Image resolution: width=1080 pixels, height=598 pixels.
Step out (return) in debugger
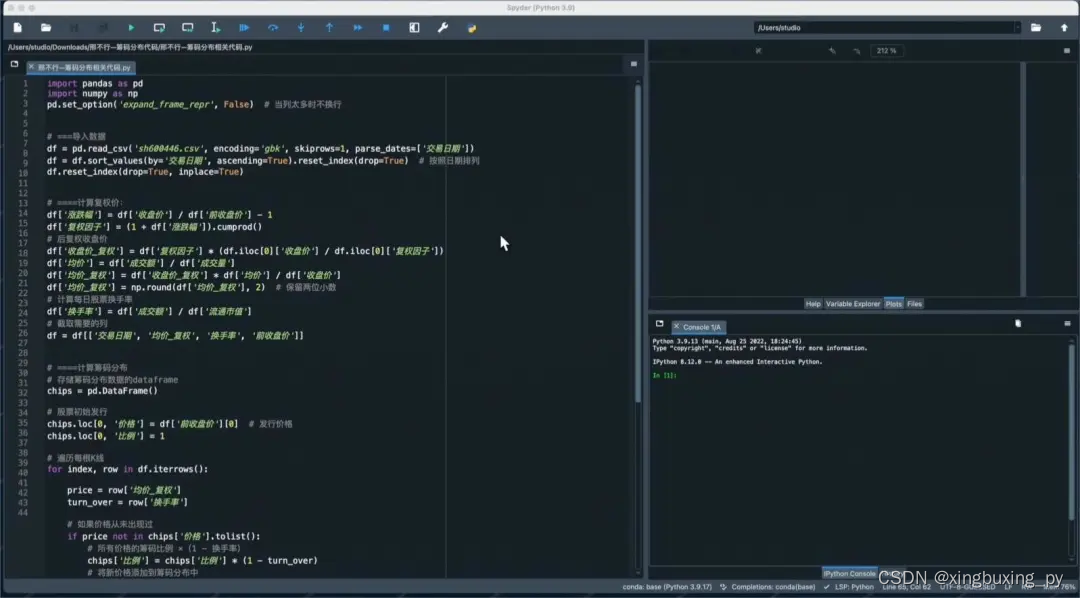tap(329, 28)
